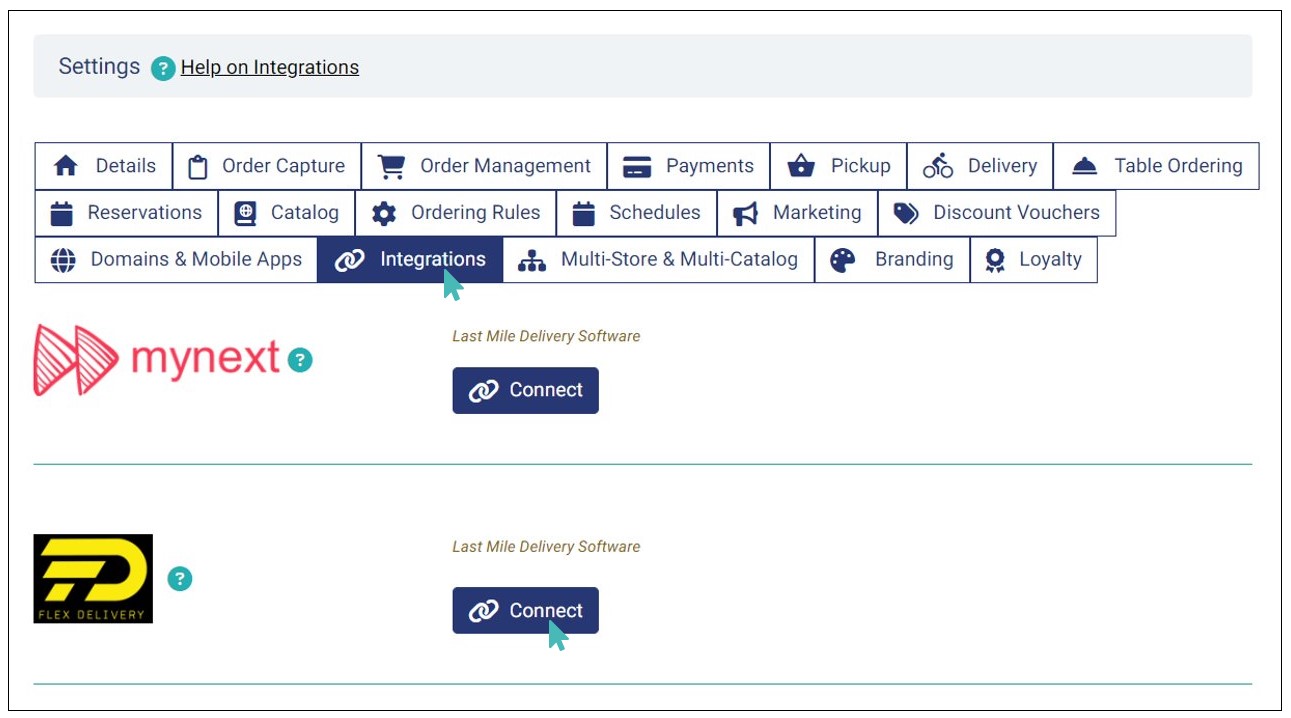
Task: Select the Payments tab
Action: coord(688,166)
